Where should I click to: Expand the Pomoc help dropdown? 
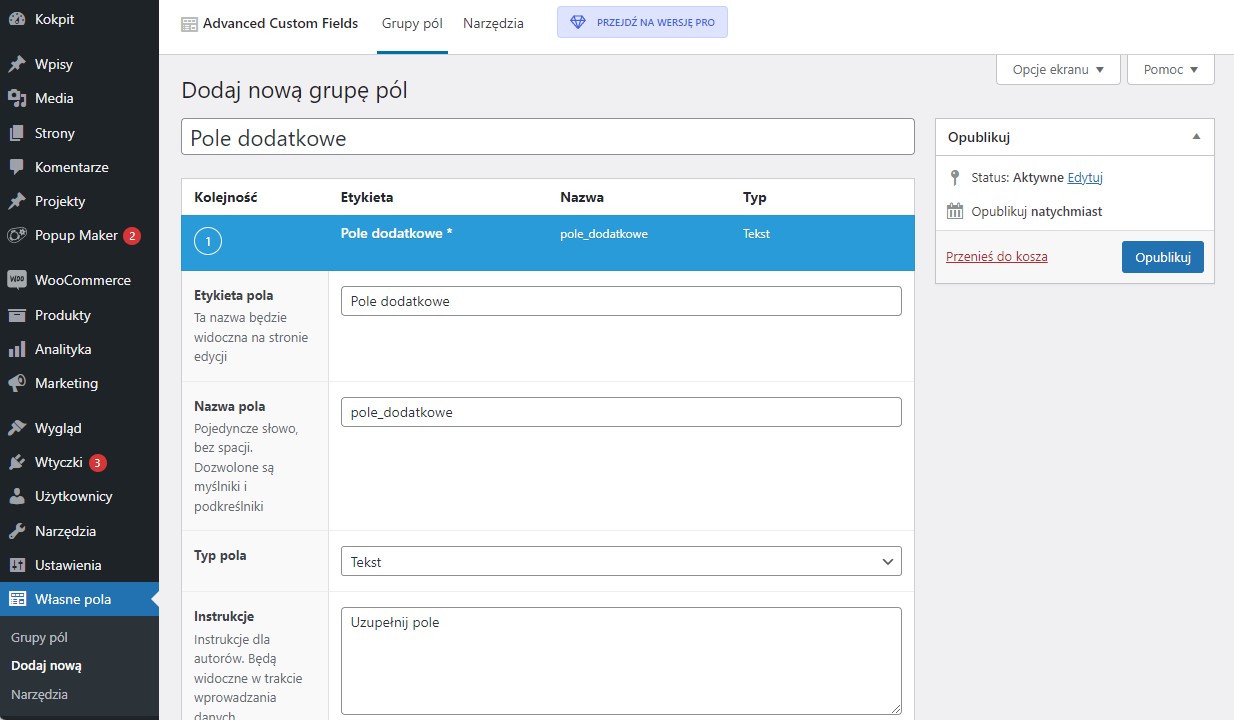(1170, 70)
